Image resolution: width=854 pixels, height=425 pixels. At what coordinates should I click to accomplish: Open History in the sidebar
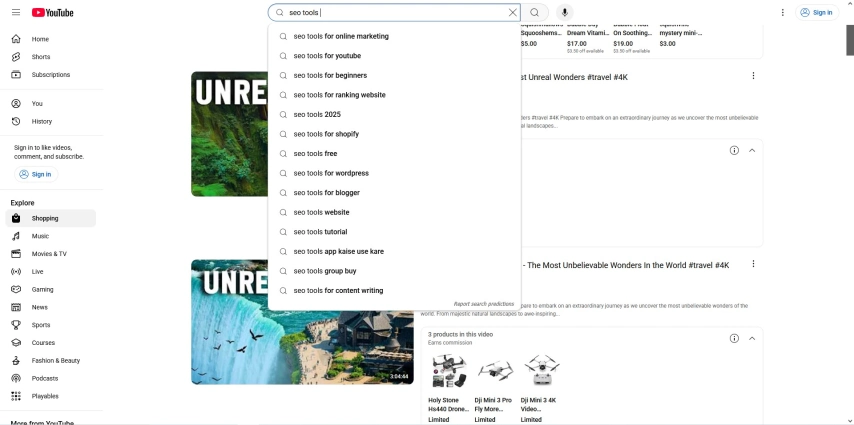point(41,121)
